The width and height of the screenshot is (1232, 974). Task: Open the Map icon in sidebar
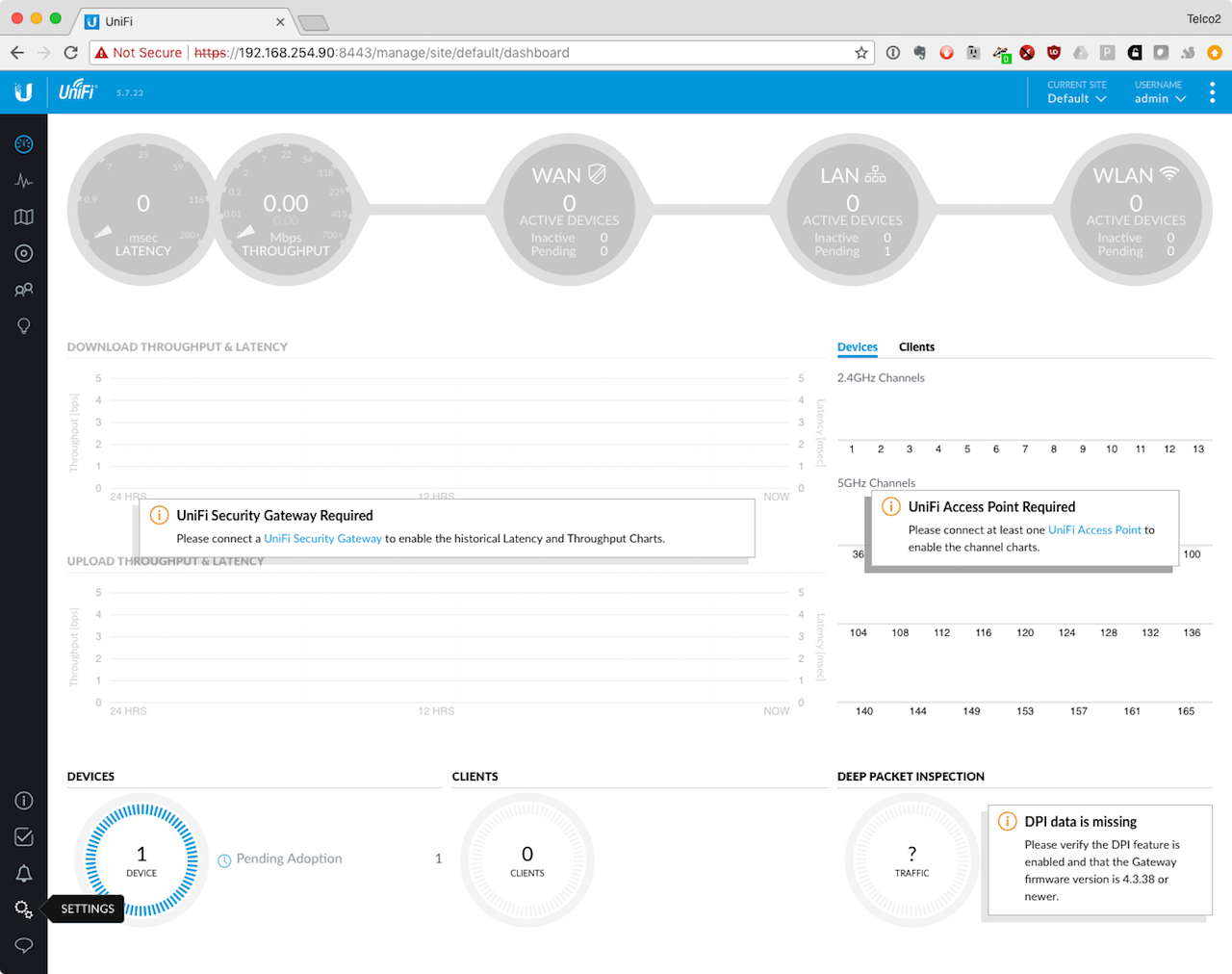coord(23,217)
